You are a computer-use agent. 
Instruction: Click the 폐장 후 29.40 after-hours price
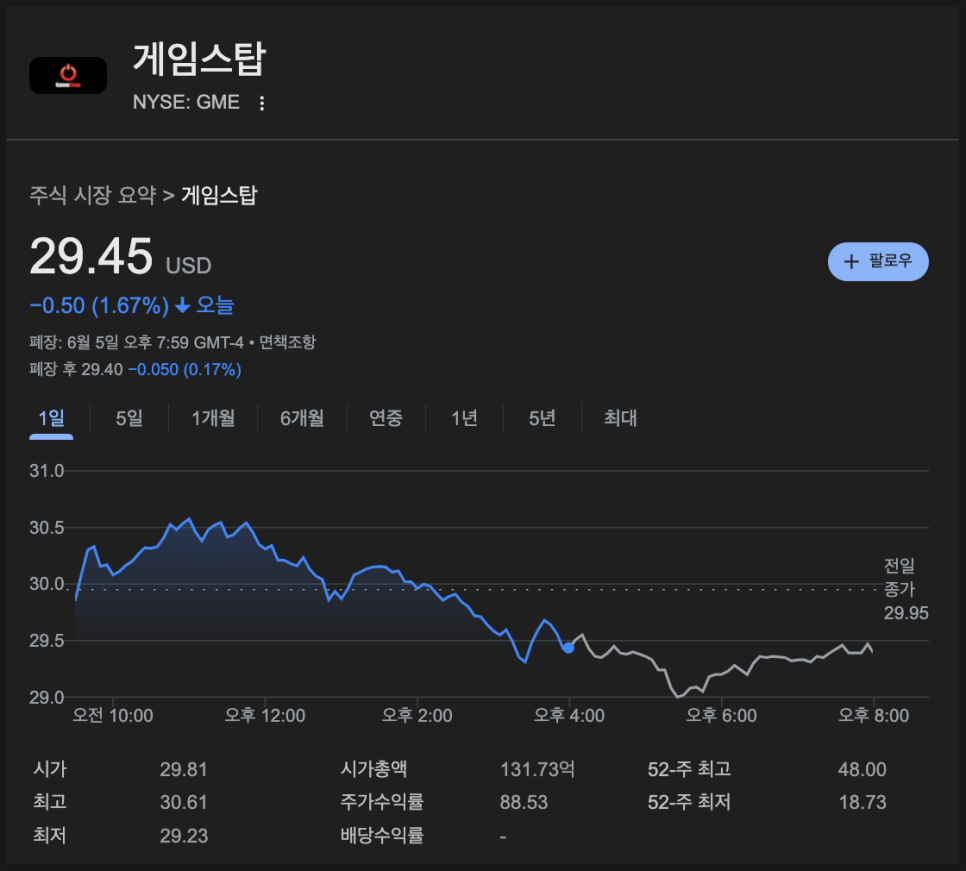[x=76, y=370]
